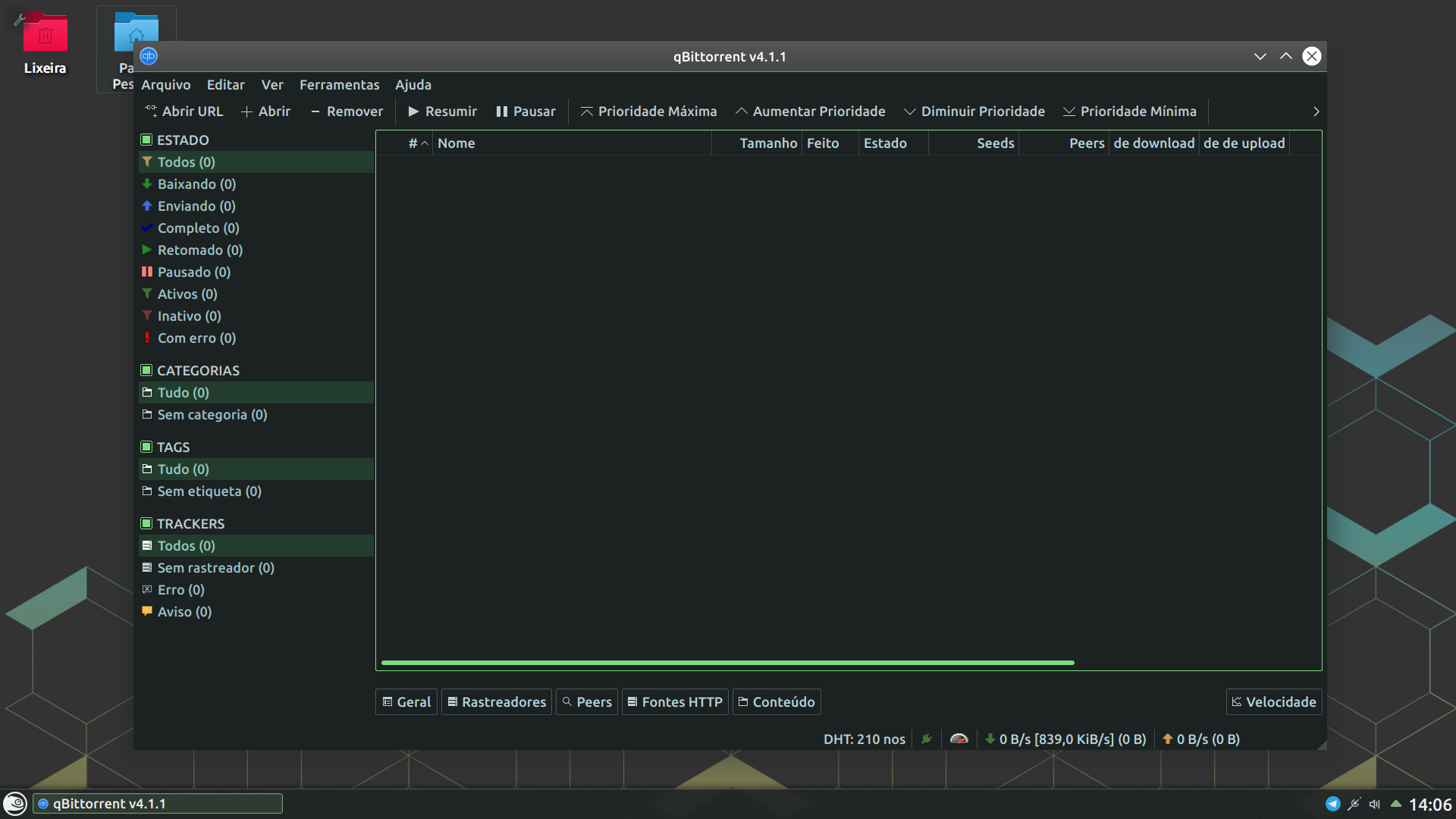Expand the hidden toolbar items chevron

click(1316, 111)
